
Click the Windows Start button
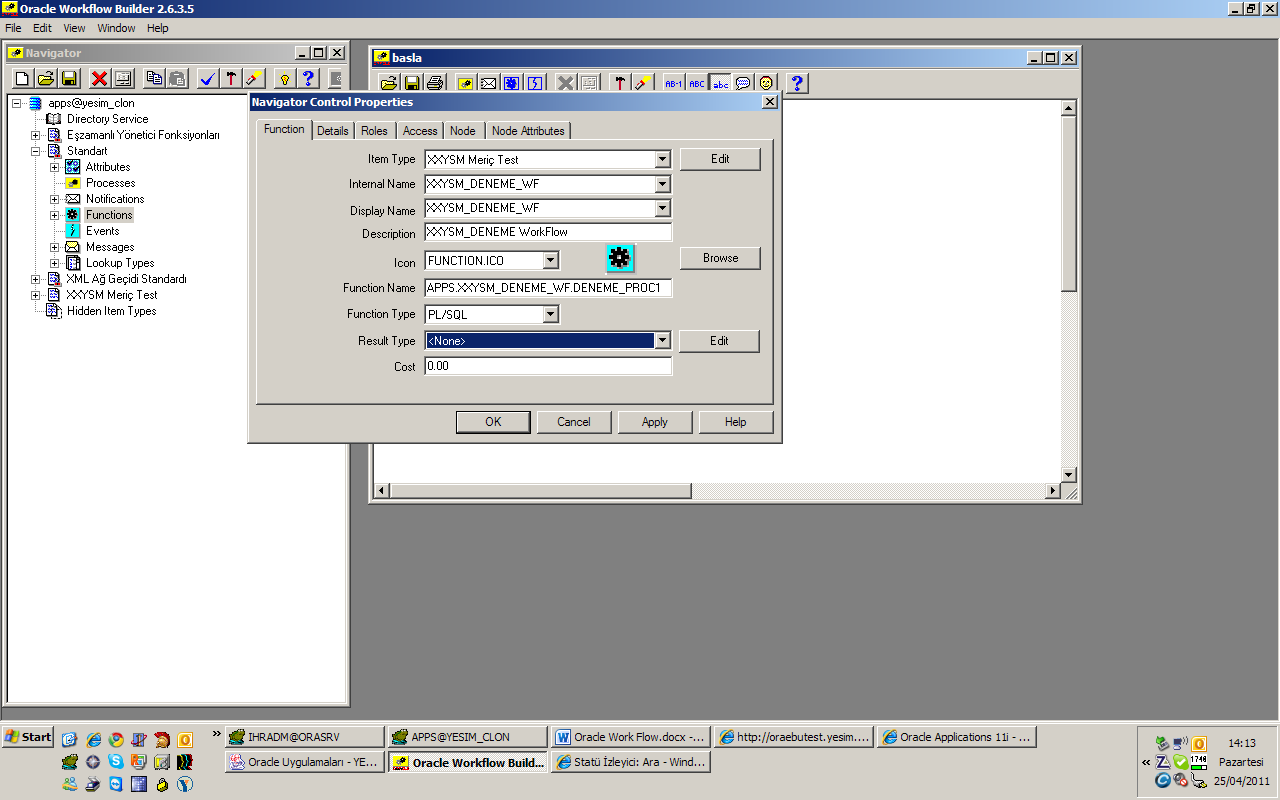(x=28, y=737)
